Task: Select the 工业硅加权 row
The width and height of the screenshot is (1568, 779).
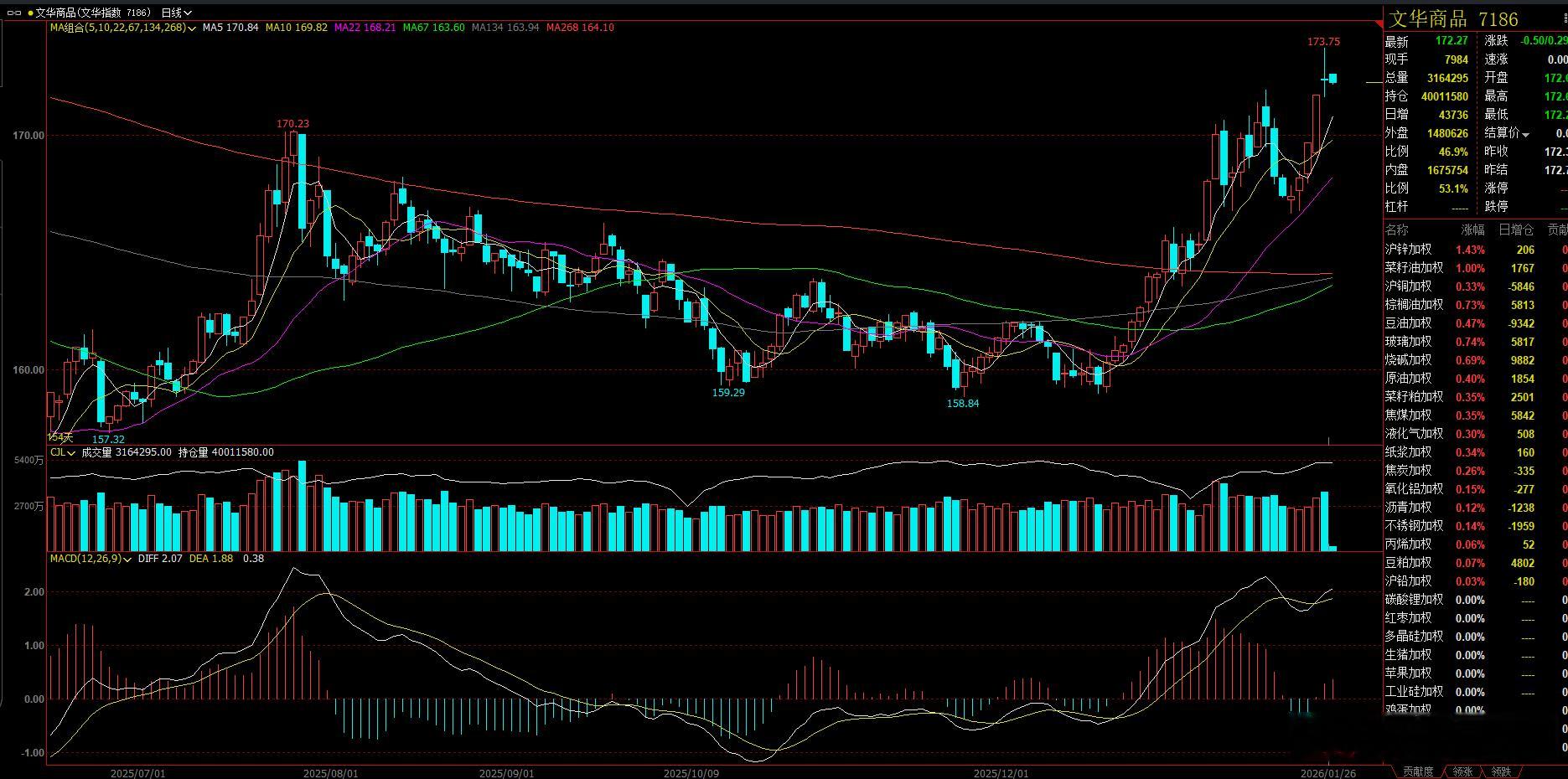Action: click(x=1475, y=692)
